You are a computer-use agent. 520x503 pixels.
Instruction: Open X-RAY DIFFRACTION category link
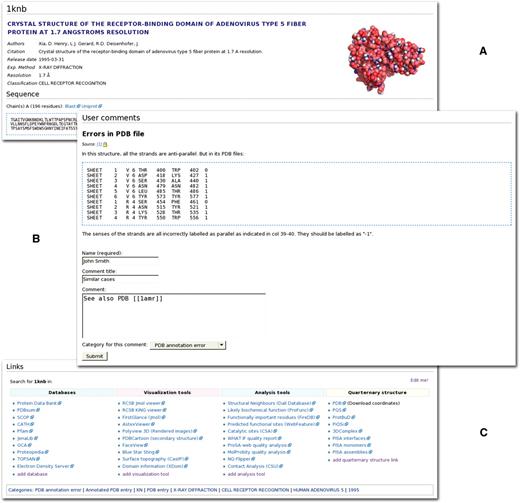click(x=195, y=490)
